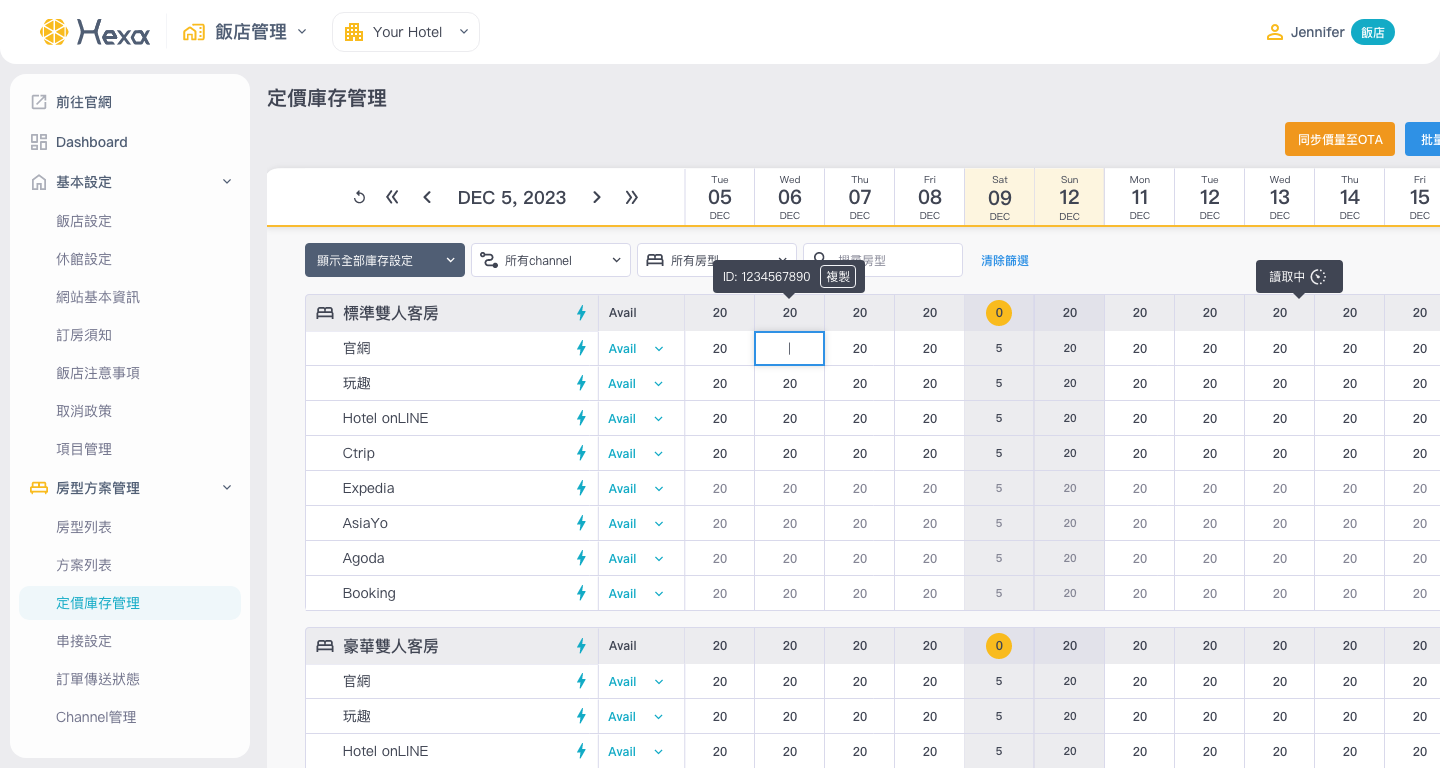Open 所有channel filter dropdown

(x=551, y=260)
